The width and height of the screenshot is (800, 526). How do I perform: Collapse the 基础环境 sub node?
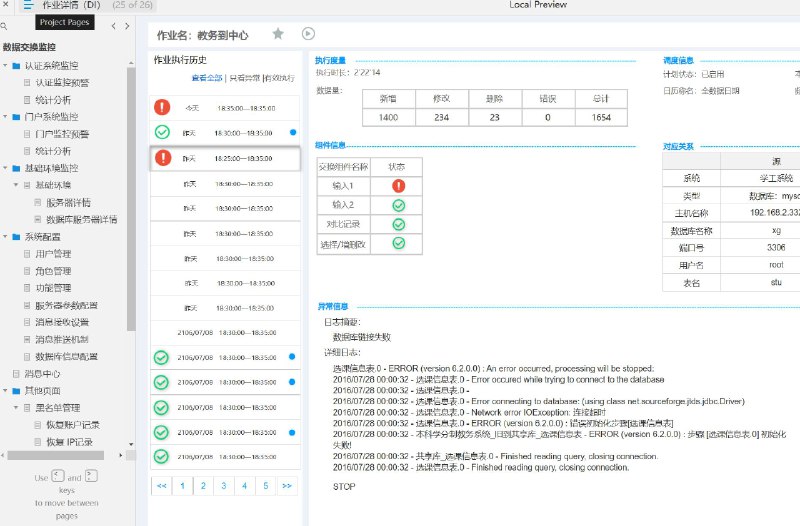[16, 185]
